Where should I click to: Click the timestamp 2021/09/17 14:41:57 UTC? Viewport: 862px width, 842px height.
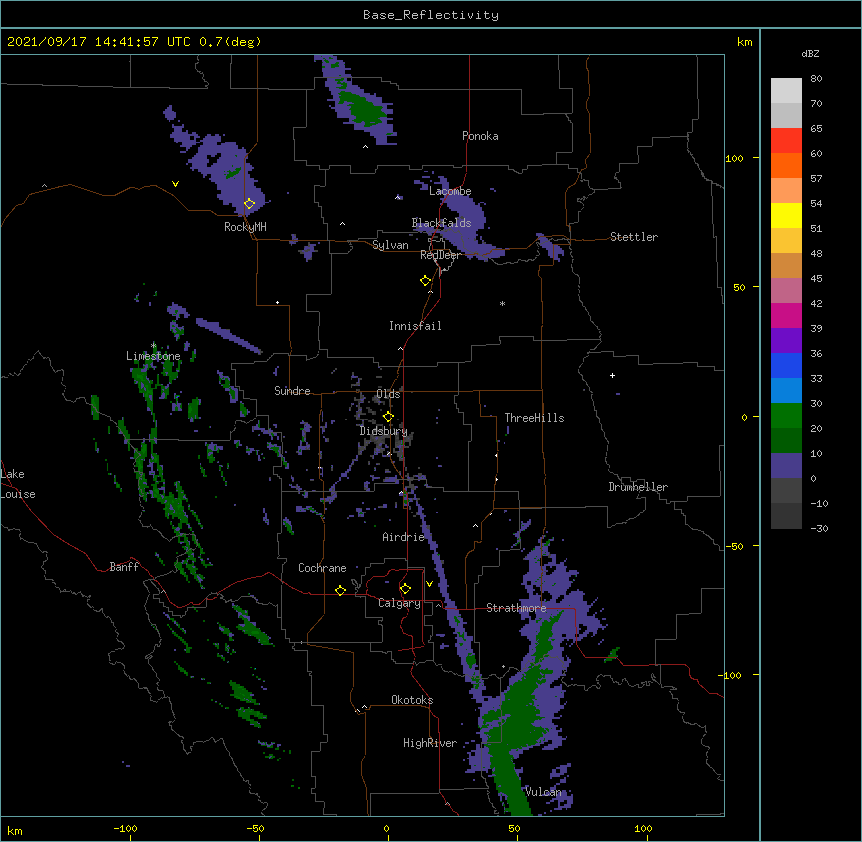tap(99, 42)
